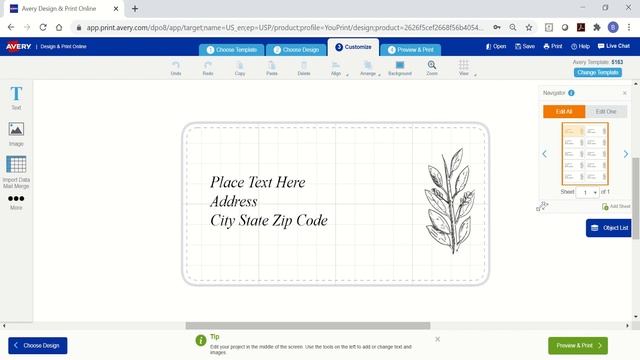Show Navigator info tooltip icon

(x=571, y=93)
